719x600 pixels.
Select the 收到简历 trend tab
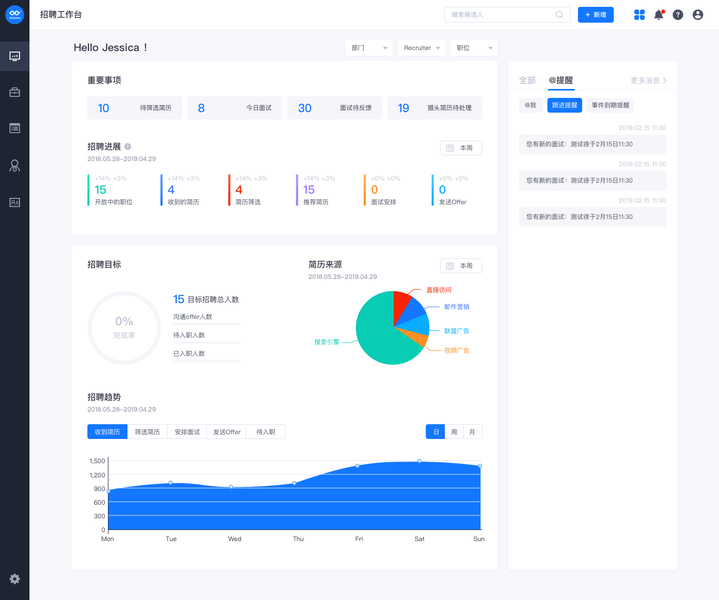click(x=107, y=432)
